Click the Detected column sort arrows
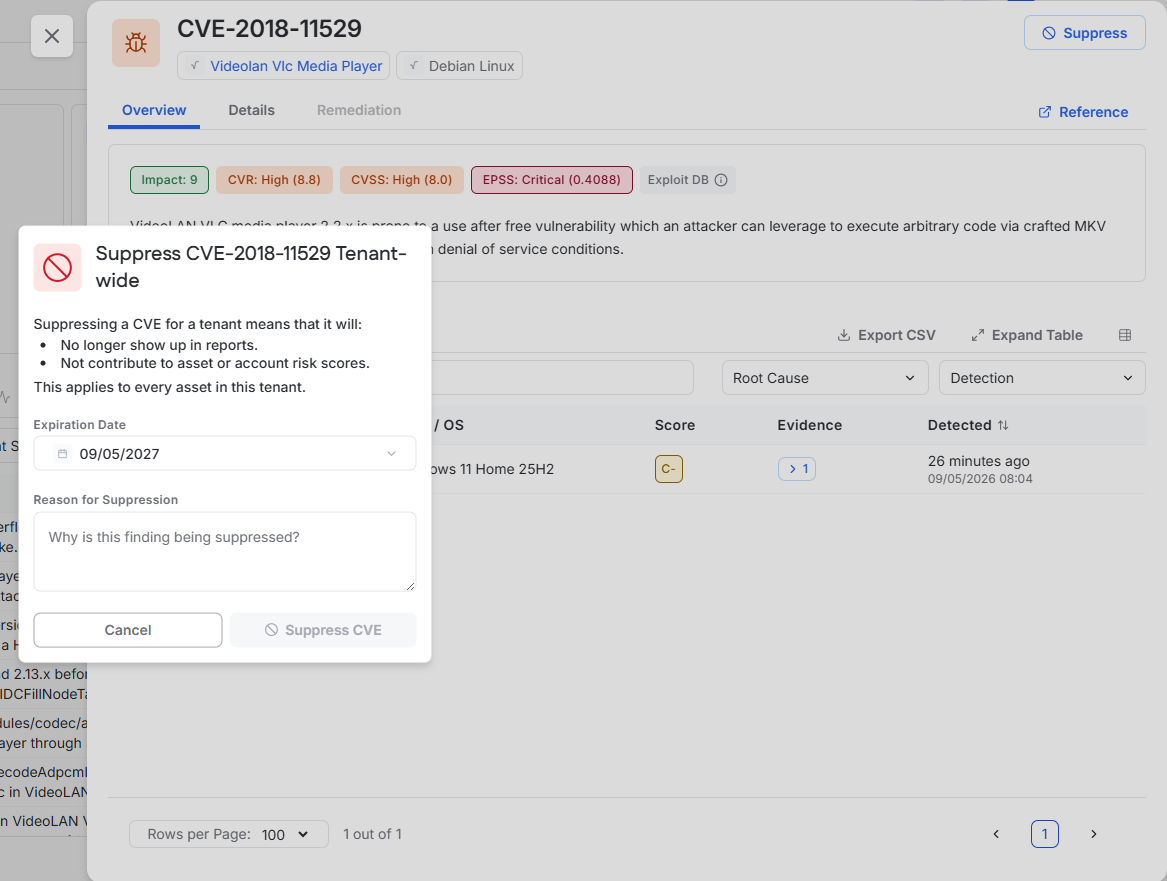 tap(1003, 425)
